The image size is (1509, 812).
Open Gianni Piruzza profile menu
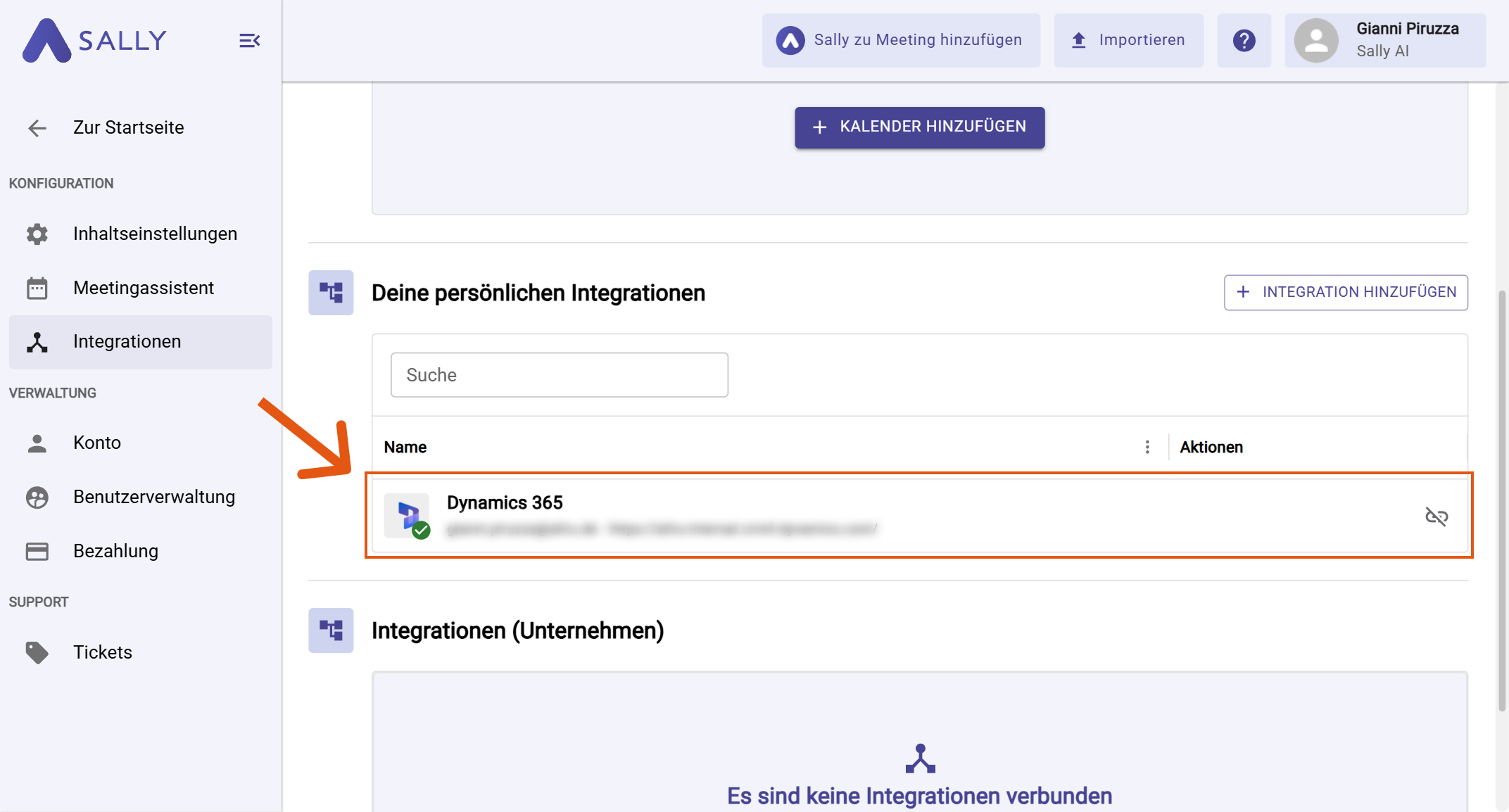(1385, 40)
